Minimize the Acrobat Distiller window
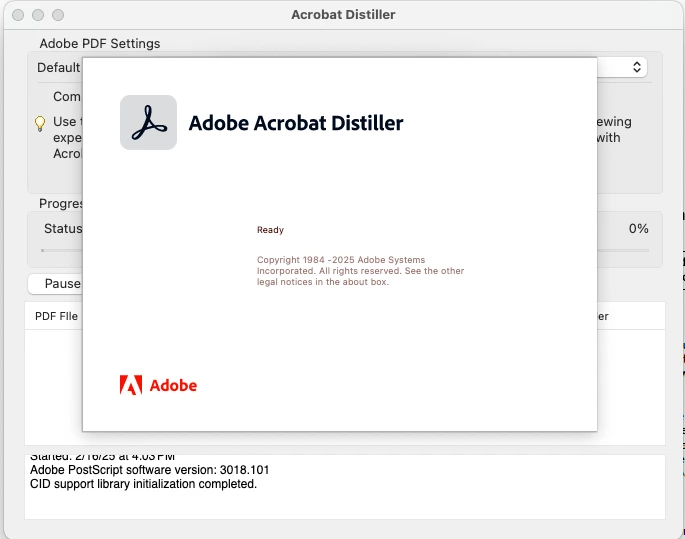Viewport: 685px width, 539px height. click(x=38, y=15)
